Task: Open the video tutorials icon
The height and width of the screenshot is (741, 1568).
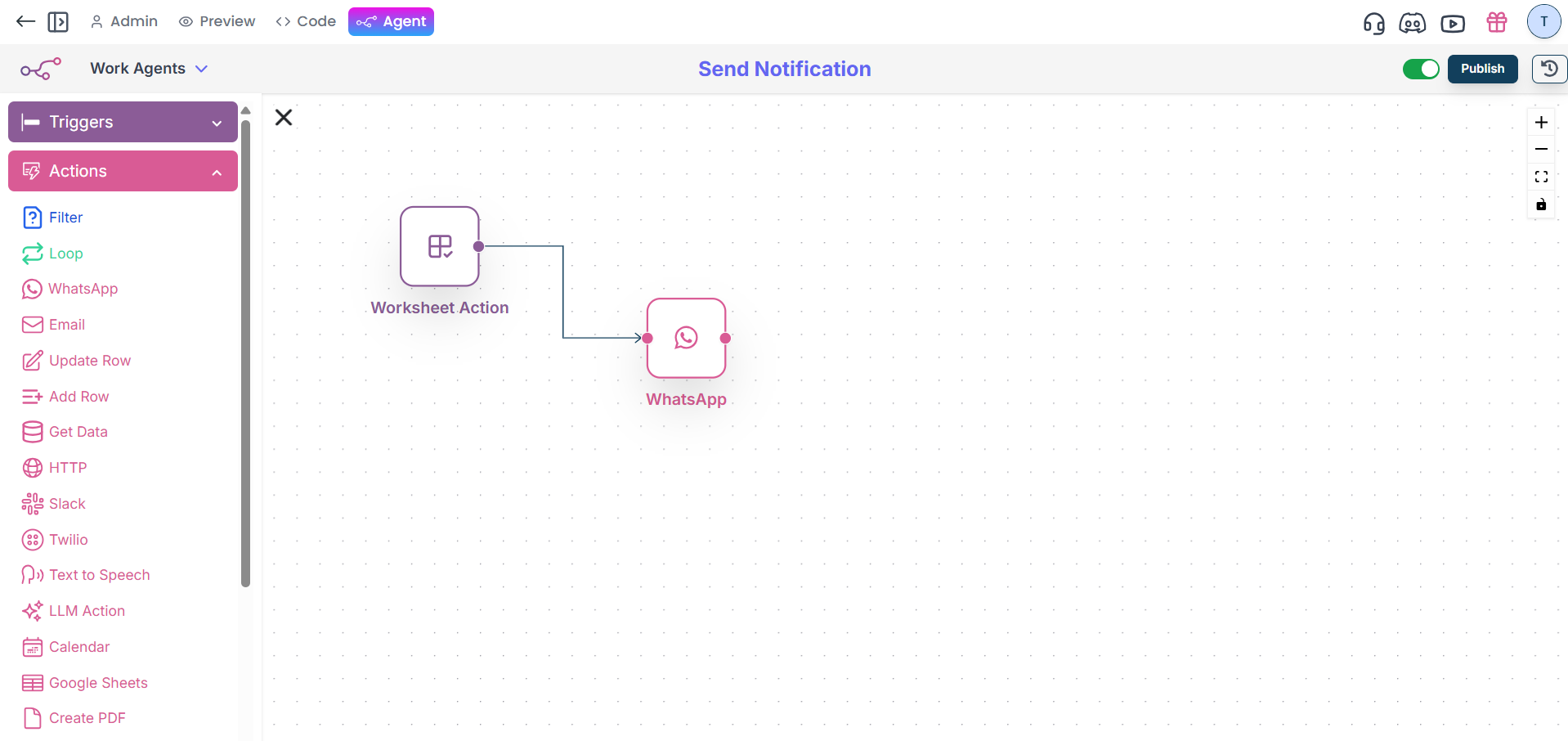Action: (x=1452, y=23)
